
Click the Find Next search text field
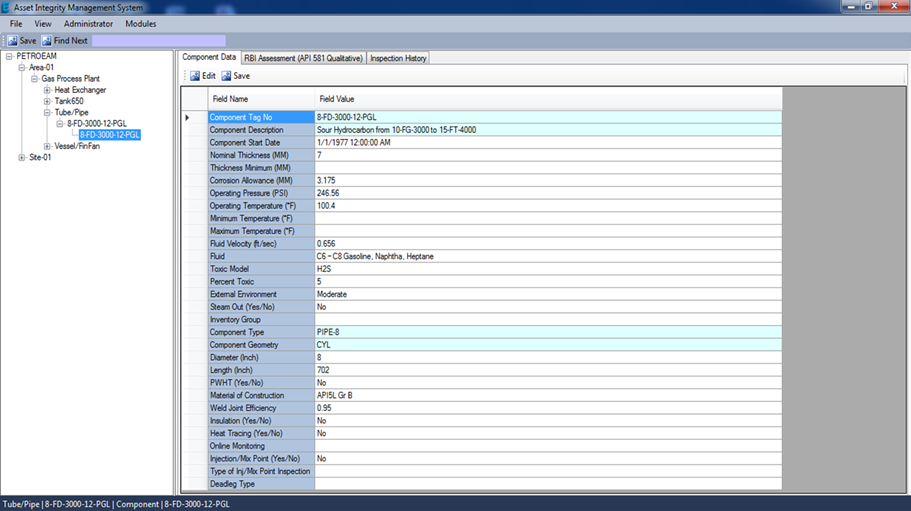[x=158, y=41]
